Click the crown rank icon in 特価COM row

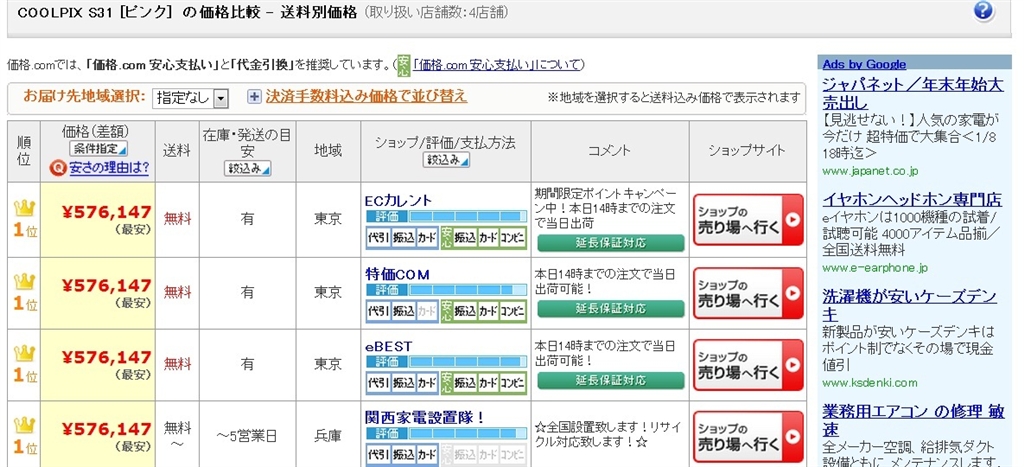point(24,282)
